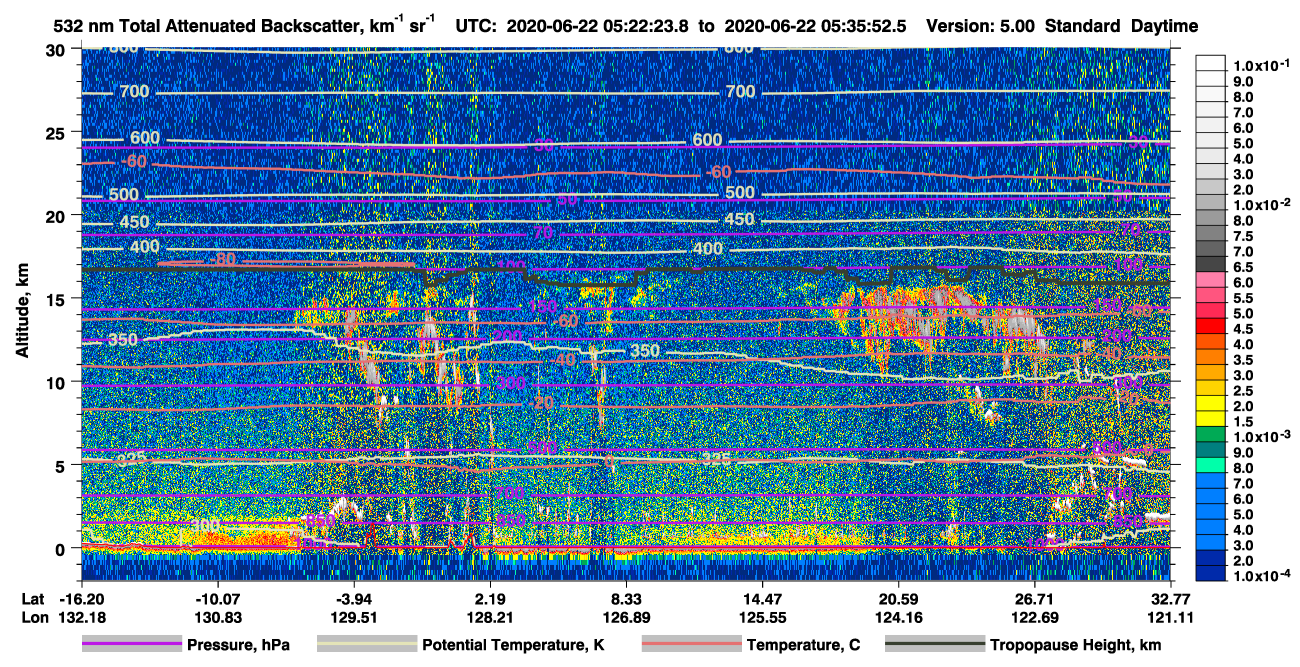The height and width of the screenshot is (667, 1300).
Task: Click the Potential Temperature, K legend label
Action: [x=513, y=645]
